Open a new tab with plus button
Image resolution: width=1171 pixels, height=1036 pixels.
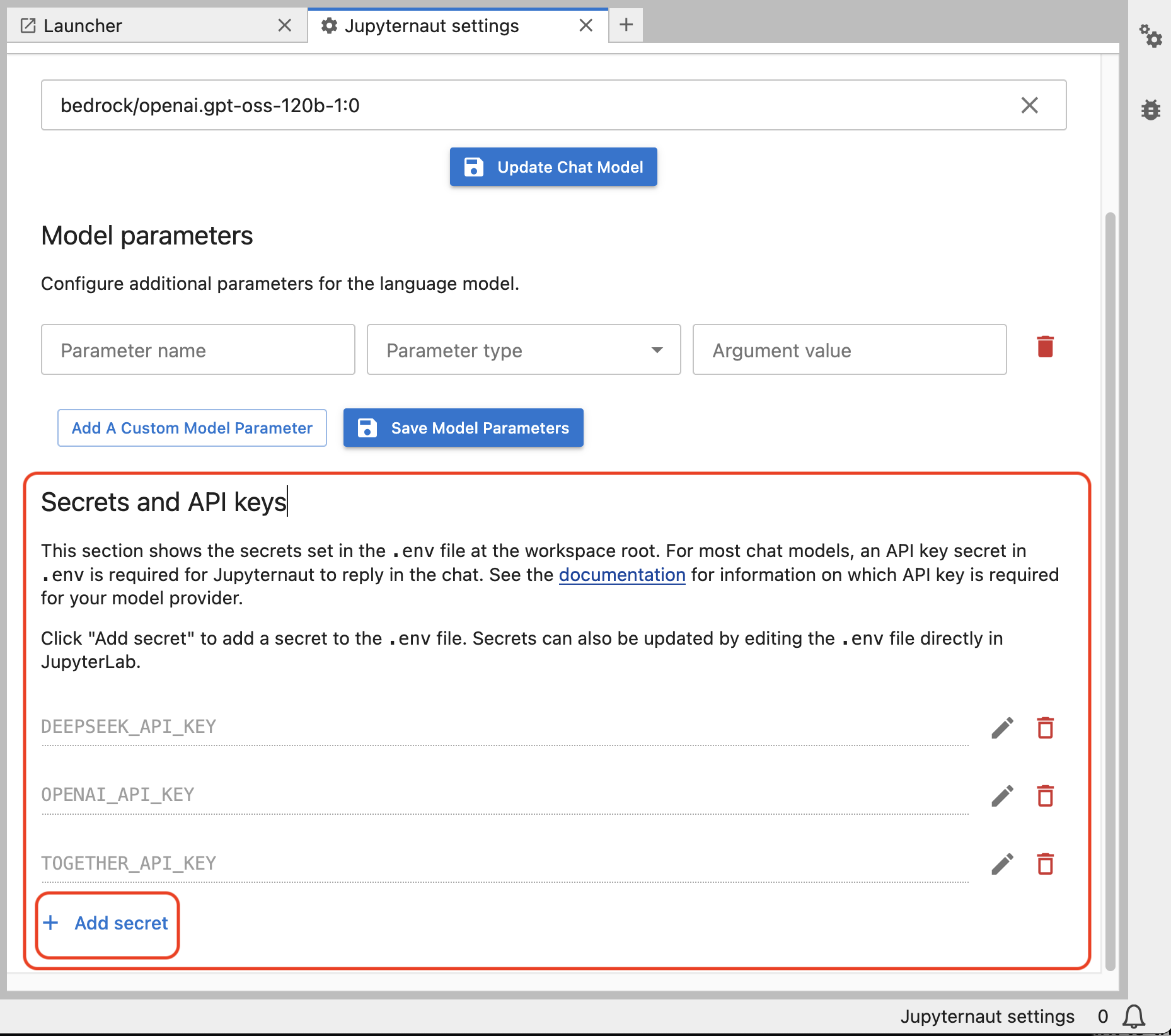(626, 25)
